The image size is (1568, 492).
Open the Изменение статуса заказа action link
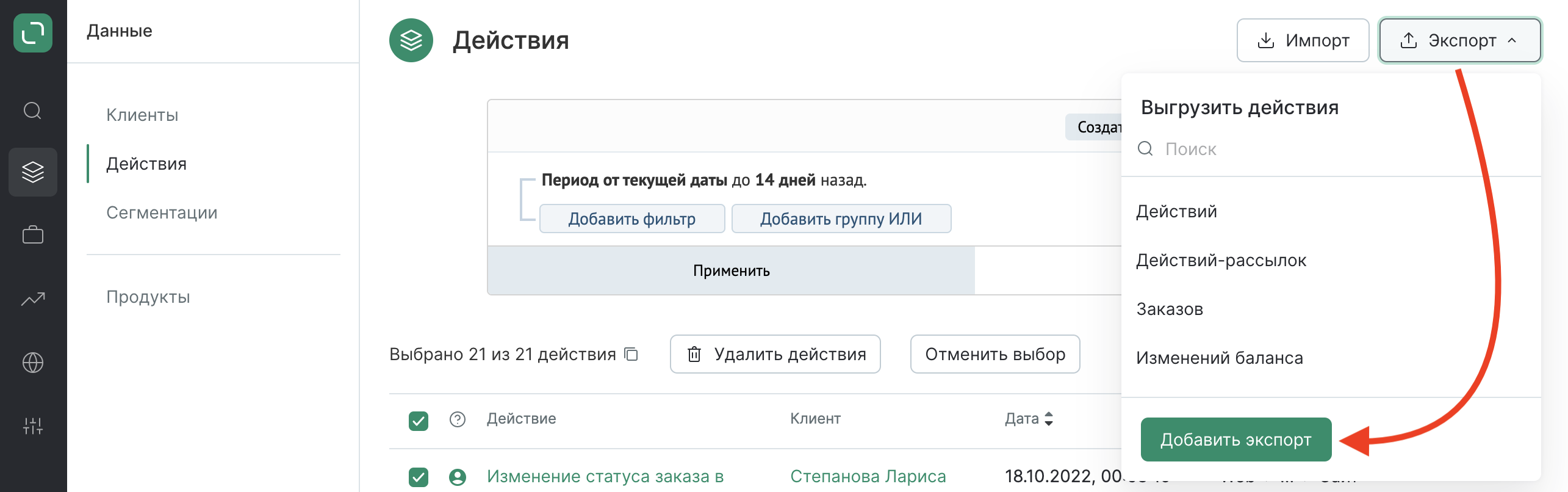pos(605,477)
